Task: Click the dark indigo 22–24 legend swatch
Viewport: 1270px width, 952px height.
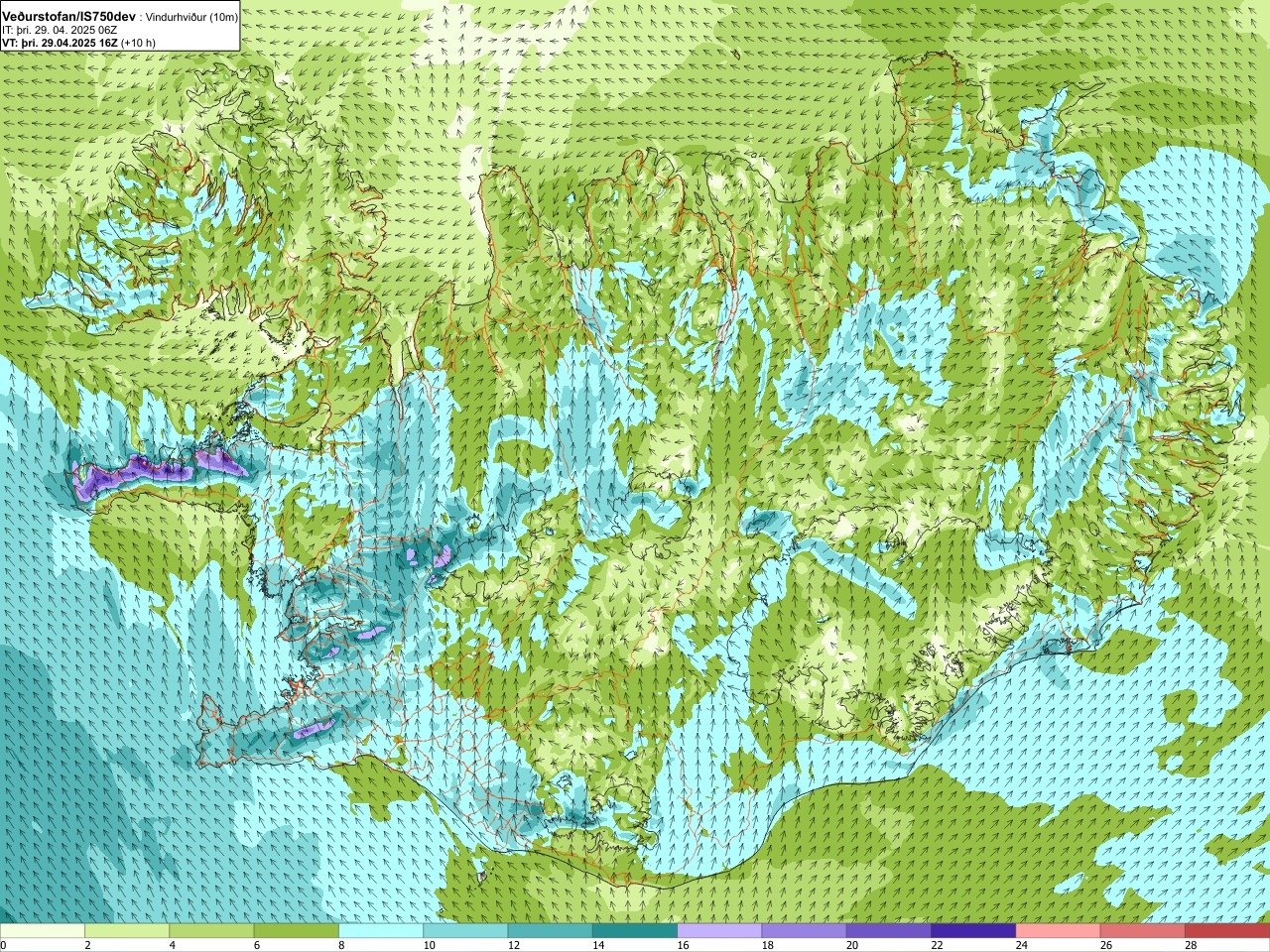Action: tap(973, 931)
